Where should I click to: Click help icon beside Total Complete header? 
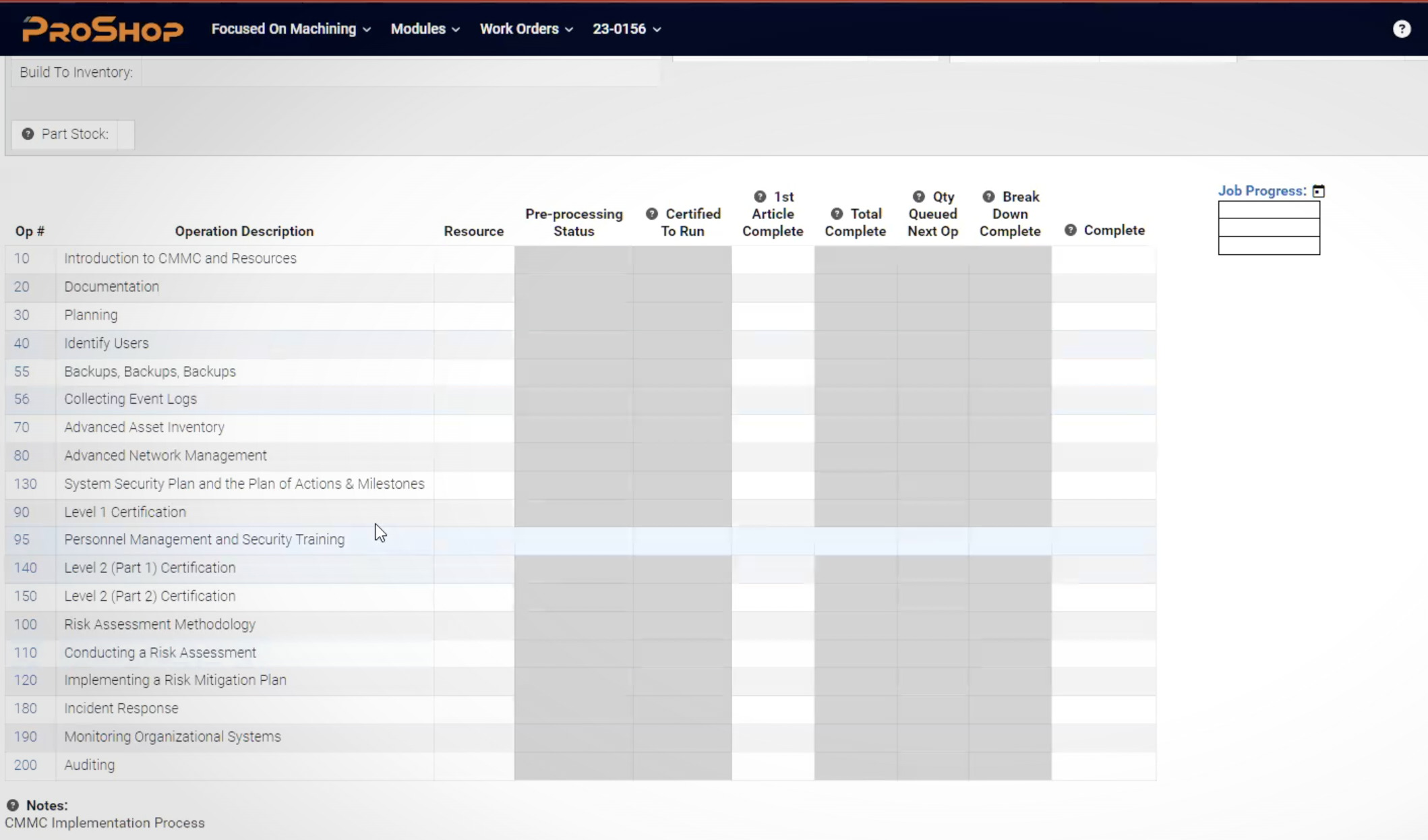coord(837,214)
